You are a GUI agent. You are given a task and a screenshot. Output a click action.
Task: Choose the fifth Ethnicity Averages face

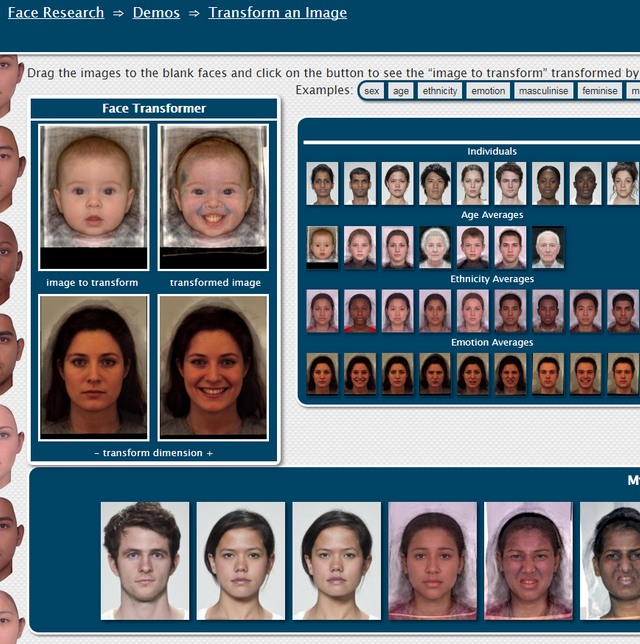(473, 311)
